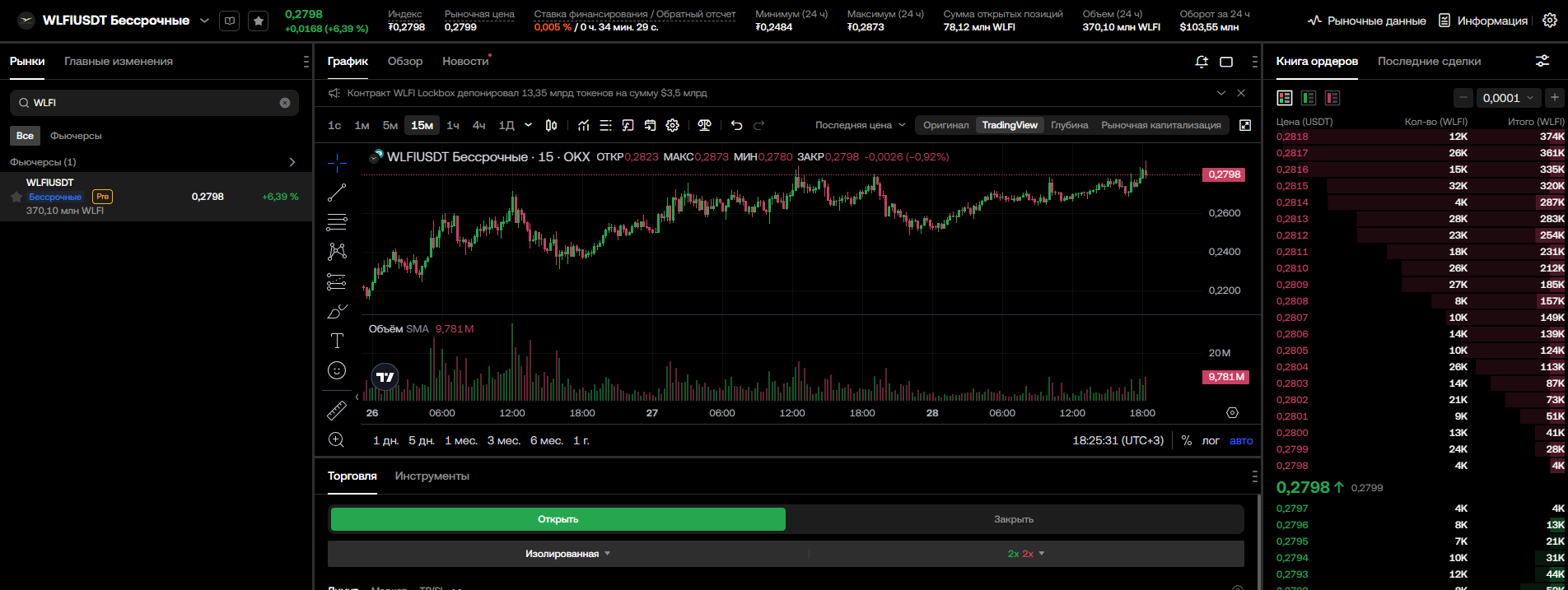The width and height of the screenshot is (1568, 590).
Task: Expand the Futures (1) search results group
Action: coord(292,162)
